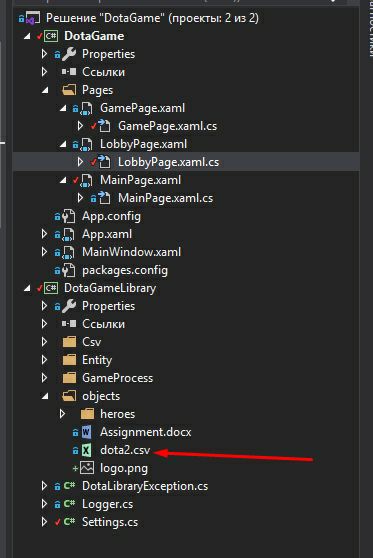The image size is (373, 558).
Task: Collapse the MainPage.xaml node
Action: 63,180
